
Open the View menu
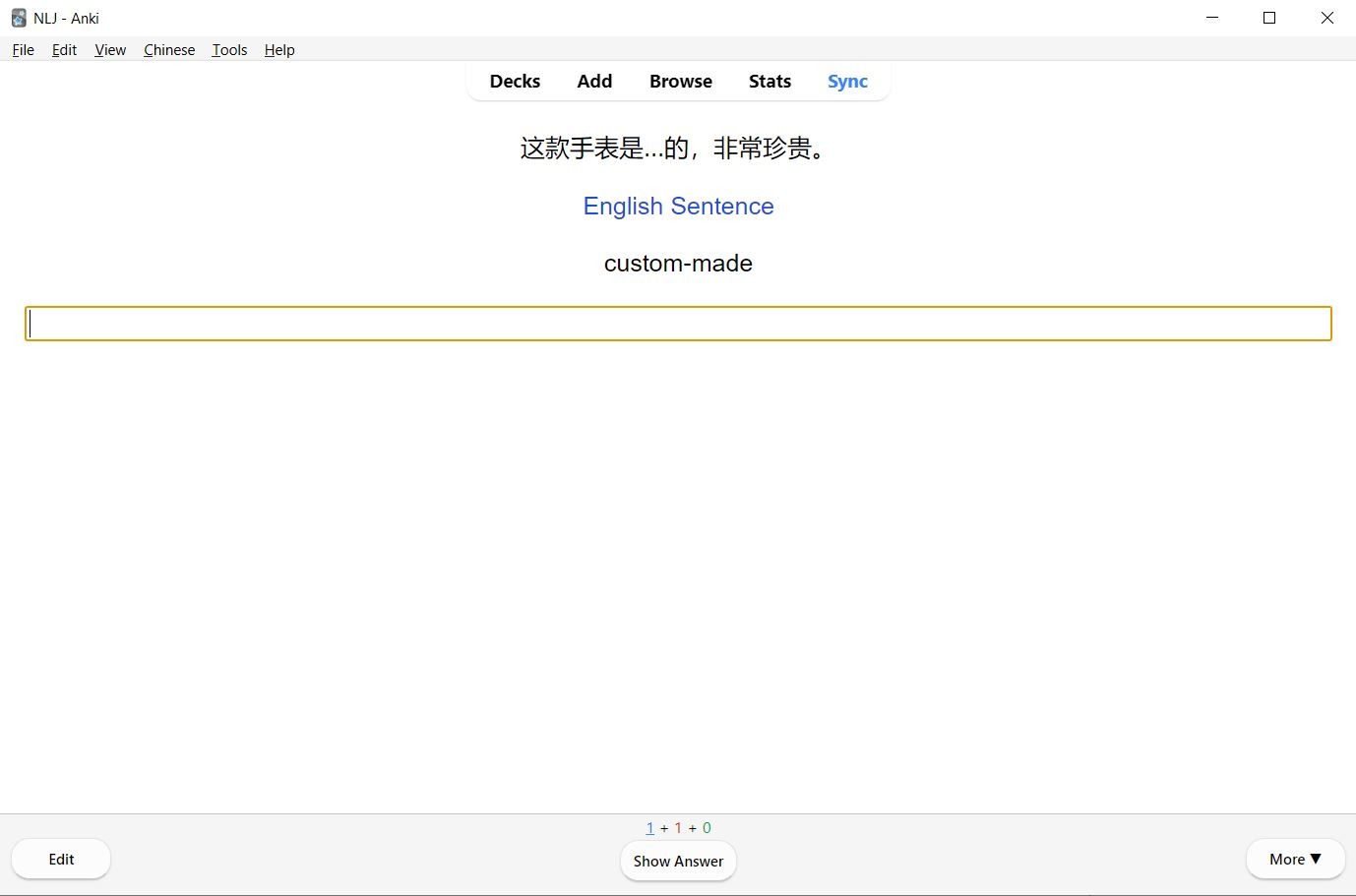coord(110,50)
